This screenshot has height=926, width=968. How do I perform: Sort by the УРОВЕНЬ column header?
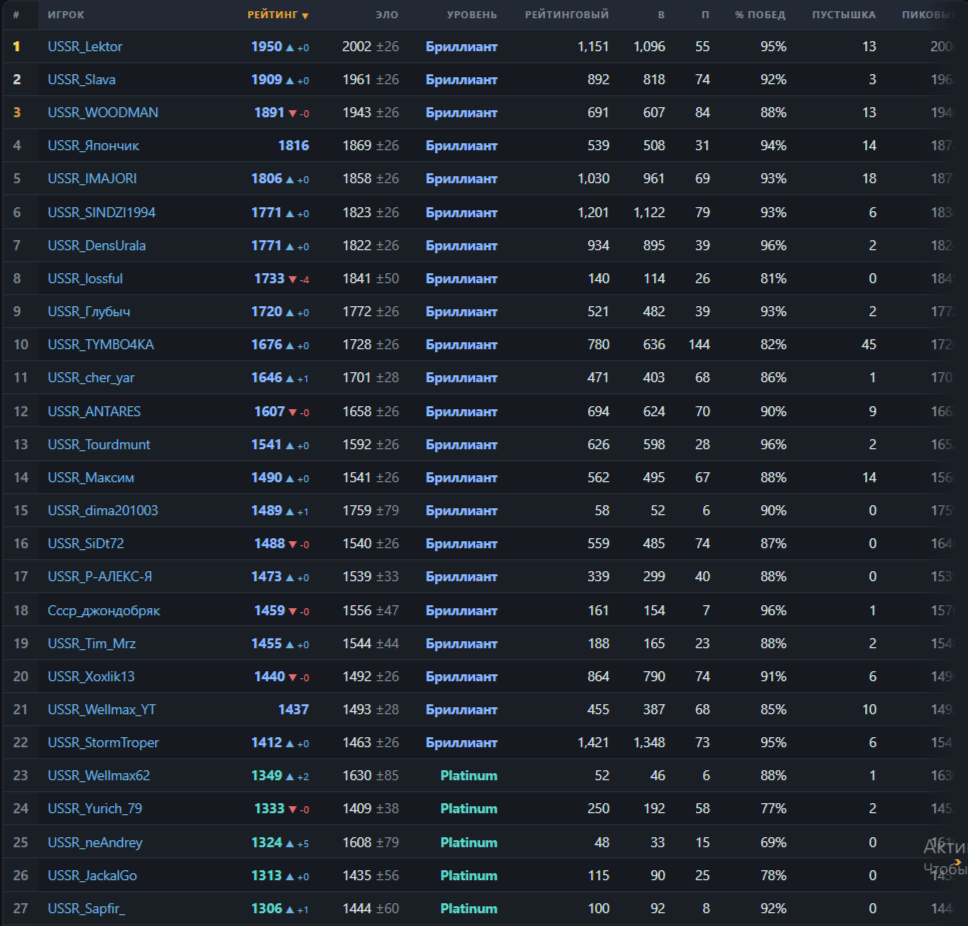(472, 15)
